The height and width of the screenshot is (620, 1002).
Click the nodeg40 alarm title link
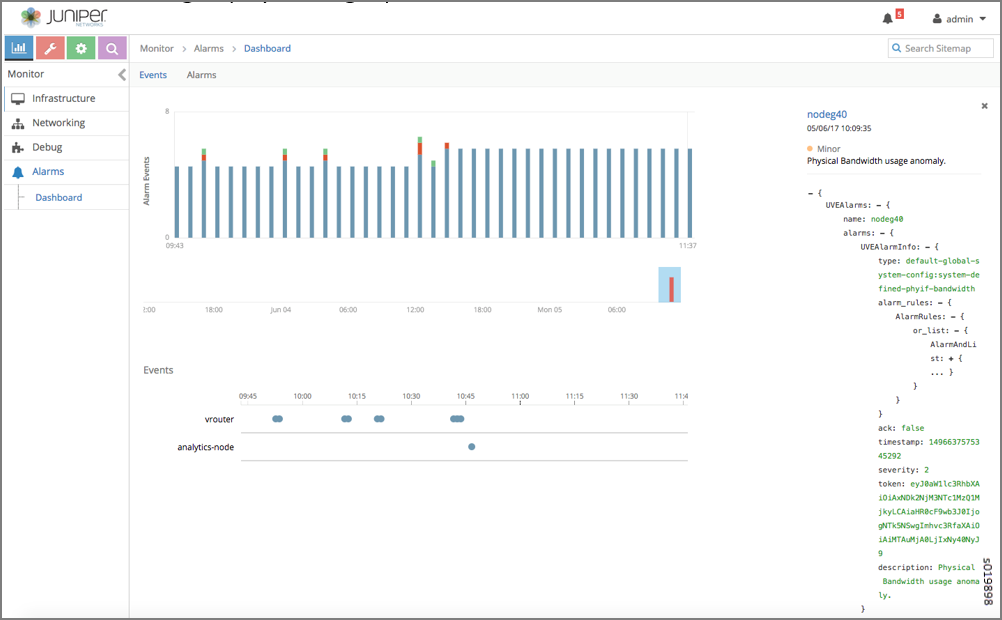[826, 114]
